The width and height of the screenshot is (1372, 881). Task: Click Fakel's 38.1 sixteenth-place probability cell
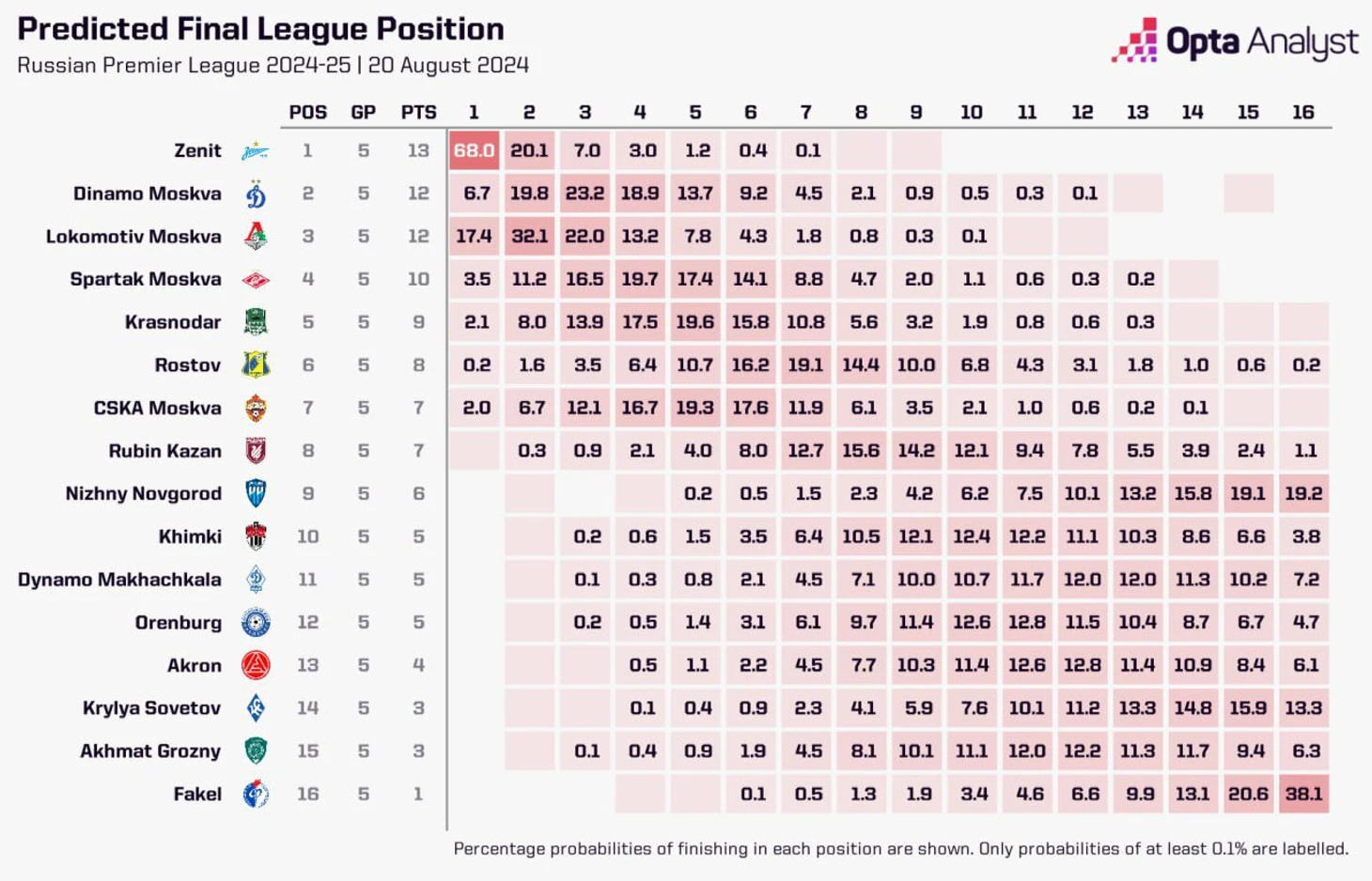pyautogui.click(x=1303, y=794)
